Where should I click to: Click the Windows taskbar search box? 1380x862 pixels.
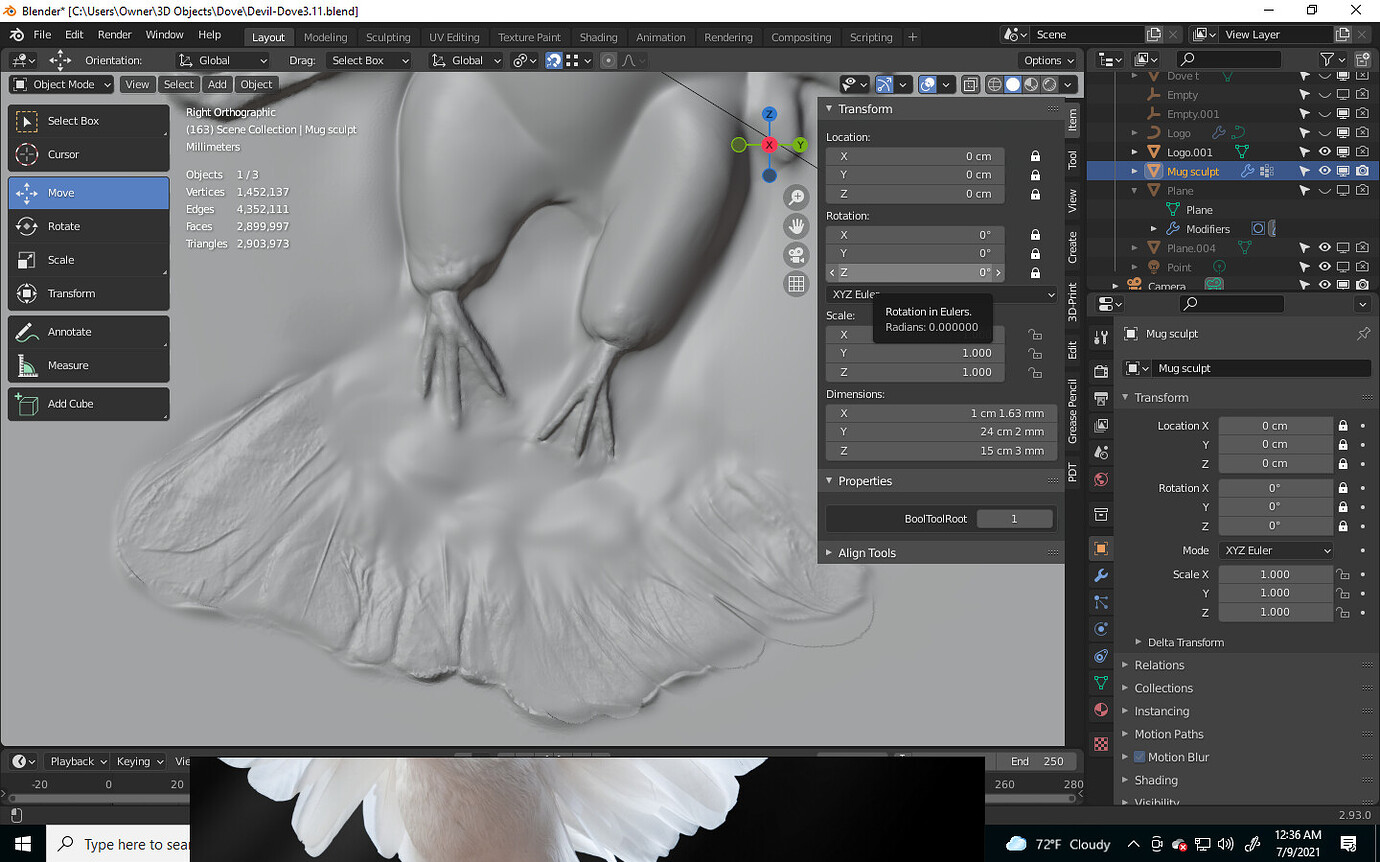tap(118, 844)
